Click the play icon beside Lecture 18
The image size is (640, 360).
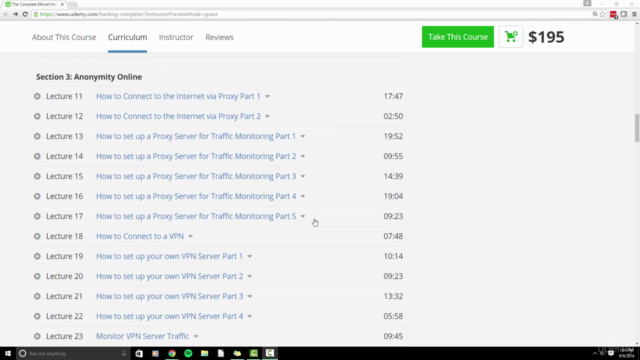point(37,236)
